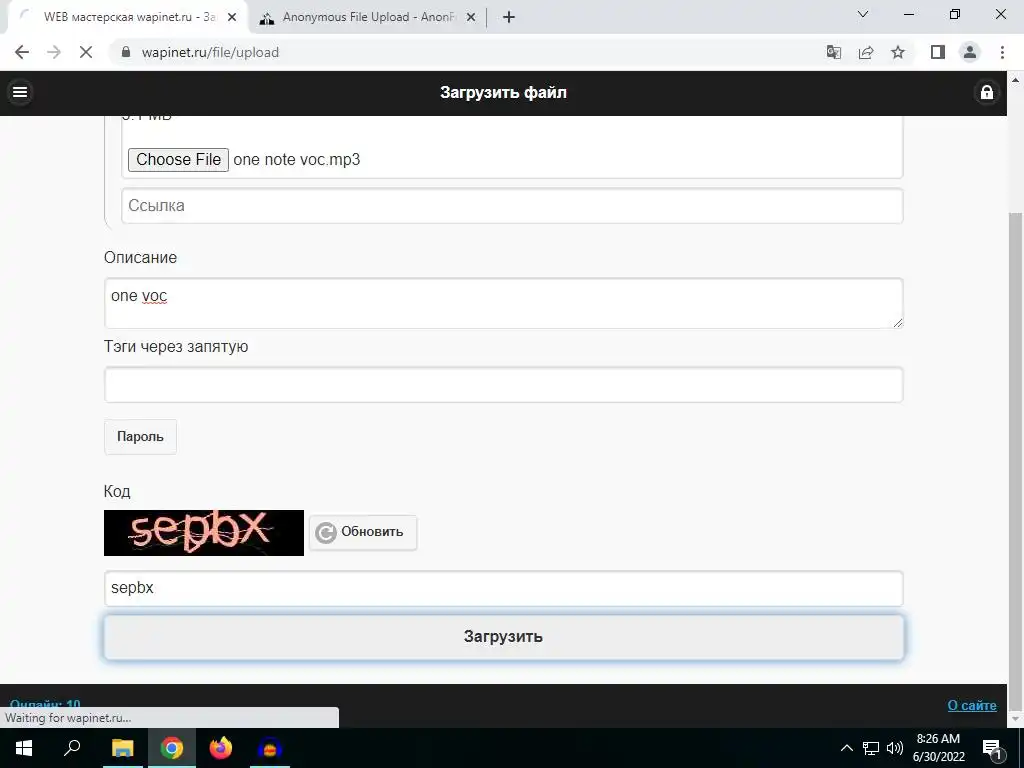Open the browser side panel icon
Viewport: 1024px width, 768px height.
click(x=938, y=52)
